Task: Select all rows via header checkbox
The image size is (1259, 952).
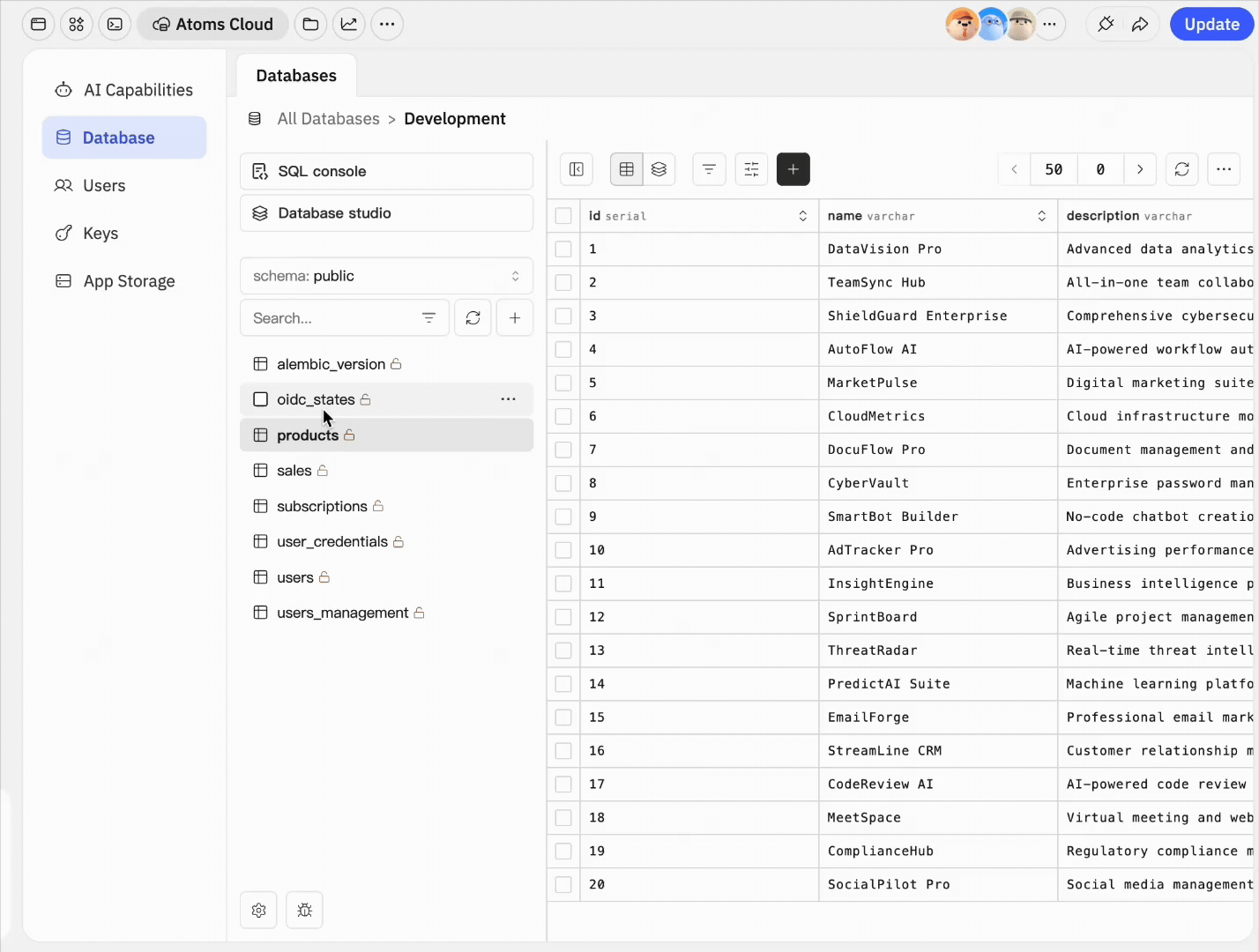Action: (x=563, y=215)
